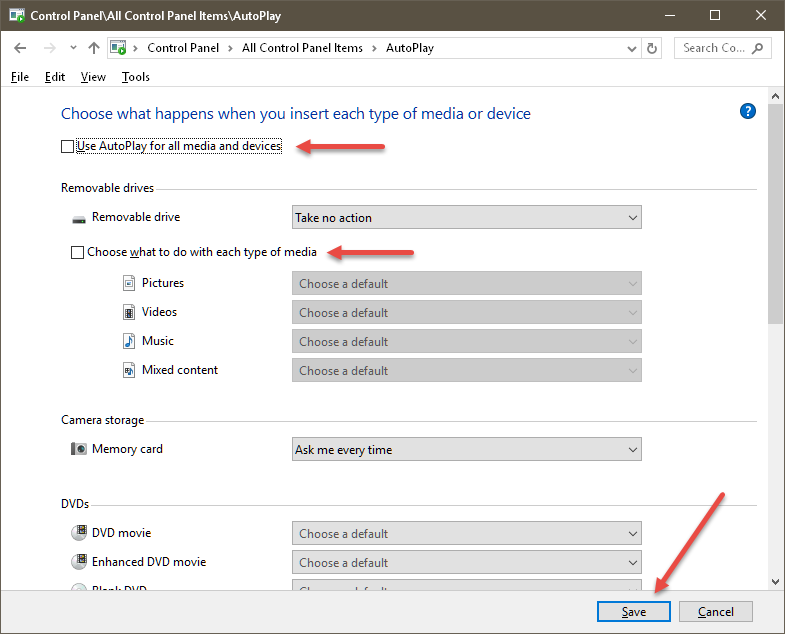Viewport: 785px width, 634px height.
Task: Open the DVD movie default dropdown
Action: [x=467, y=533]
